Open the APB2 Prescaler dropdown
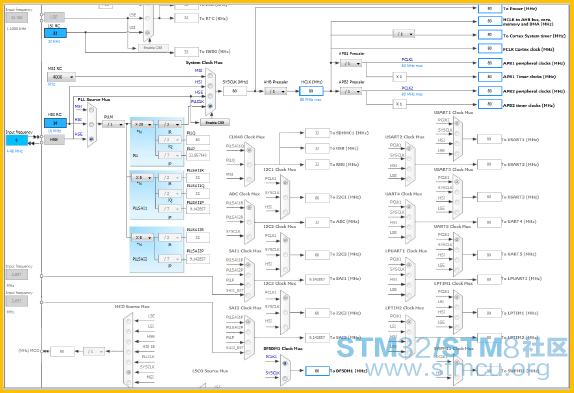 (351, 91)
